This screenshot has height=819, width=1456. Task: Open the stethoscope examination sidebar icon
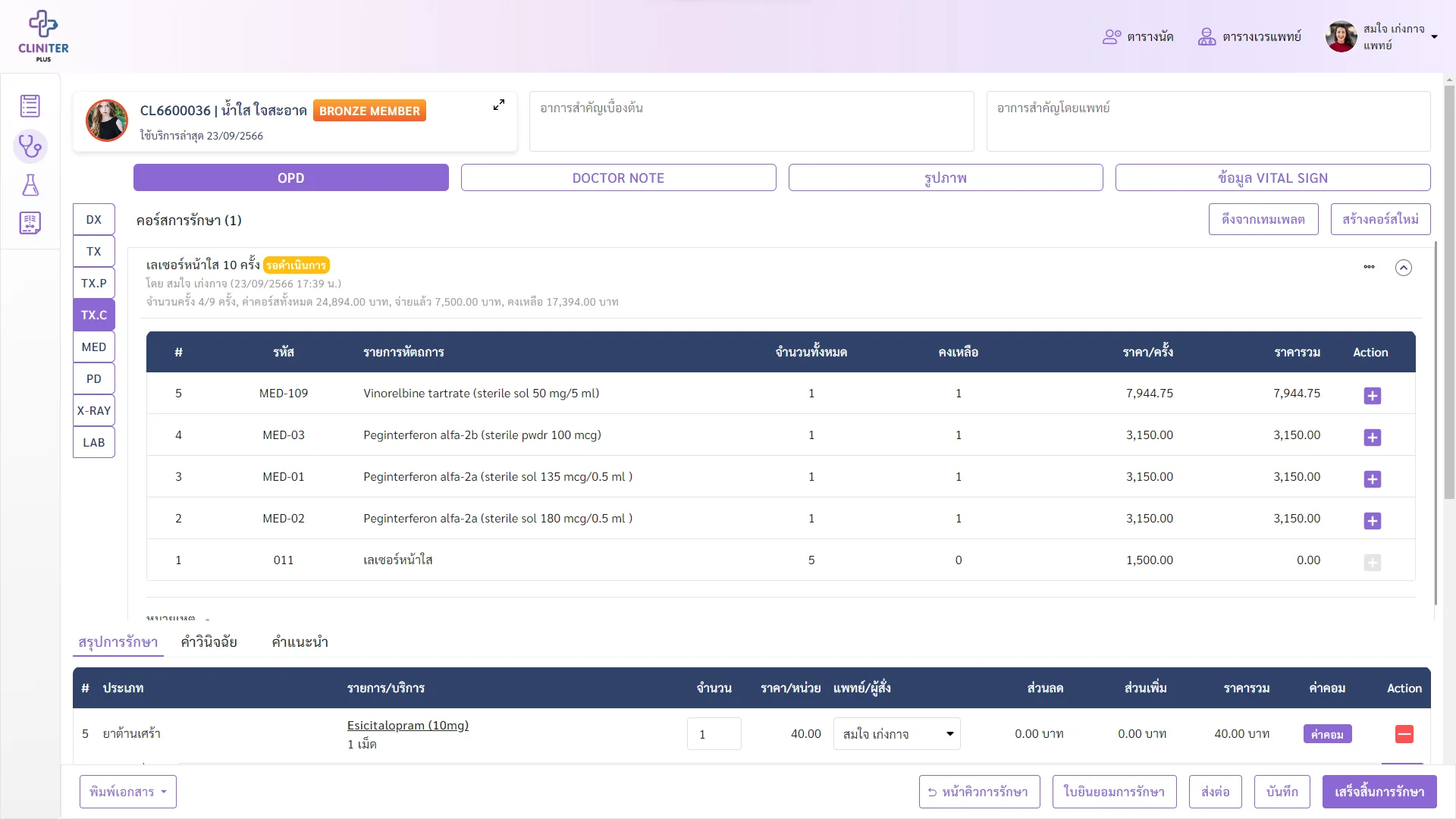point(30,146)
